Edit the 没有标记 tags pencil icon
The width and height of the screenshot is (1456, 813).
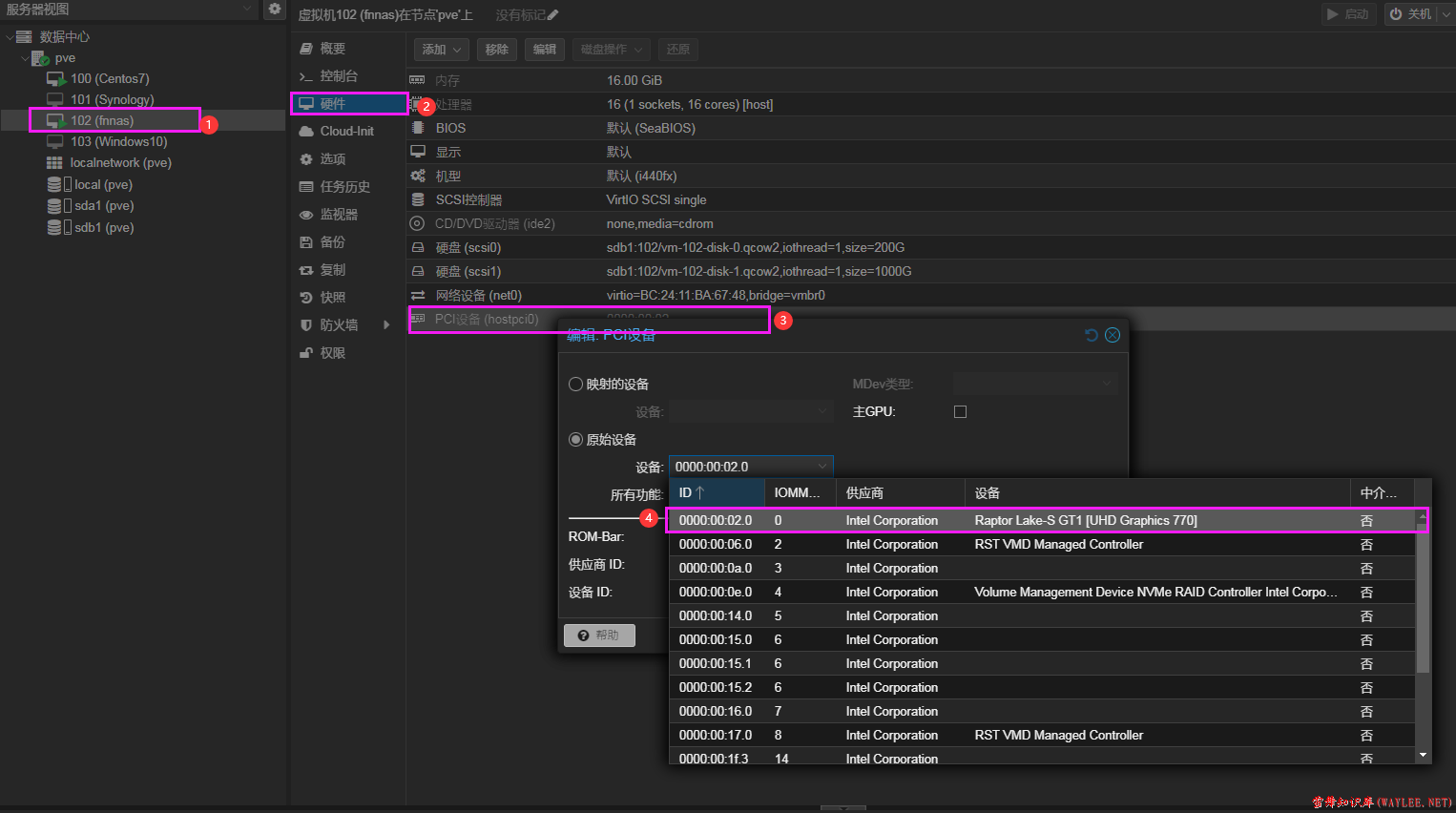click(553, 14)
